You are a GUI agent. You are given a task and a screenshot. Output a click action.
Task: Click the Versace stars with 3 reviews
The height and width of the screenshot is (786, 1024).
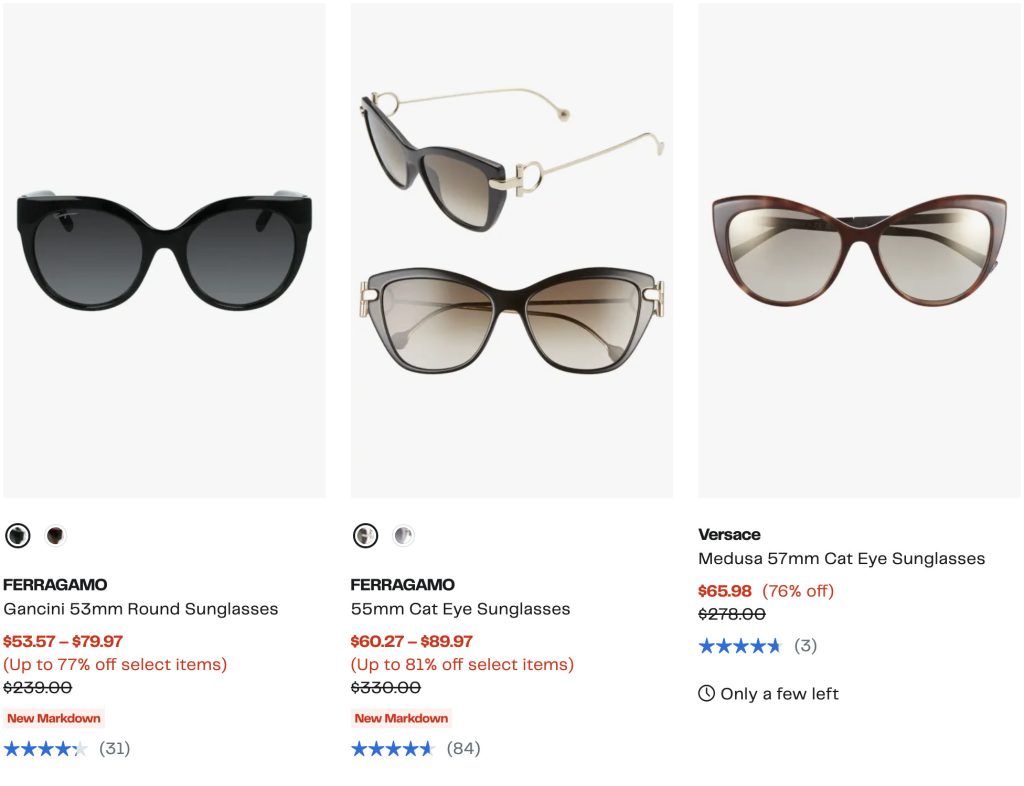click(740, 646)
